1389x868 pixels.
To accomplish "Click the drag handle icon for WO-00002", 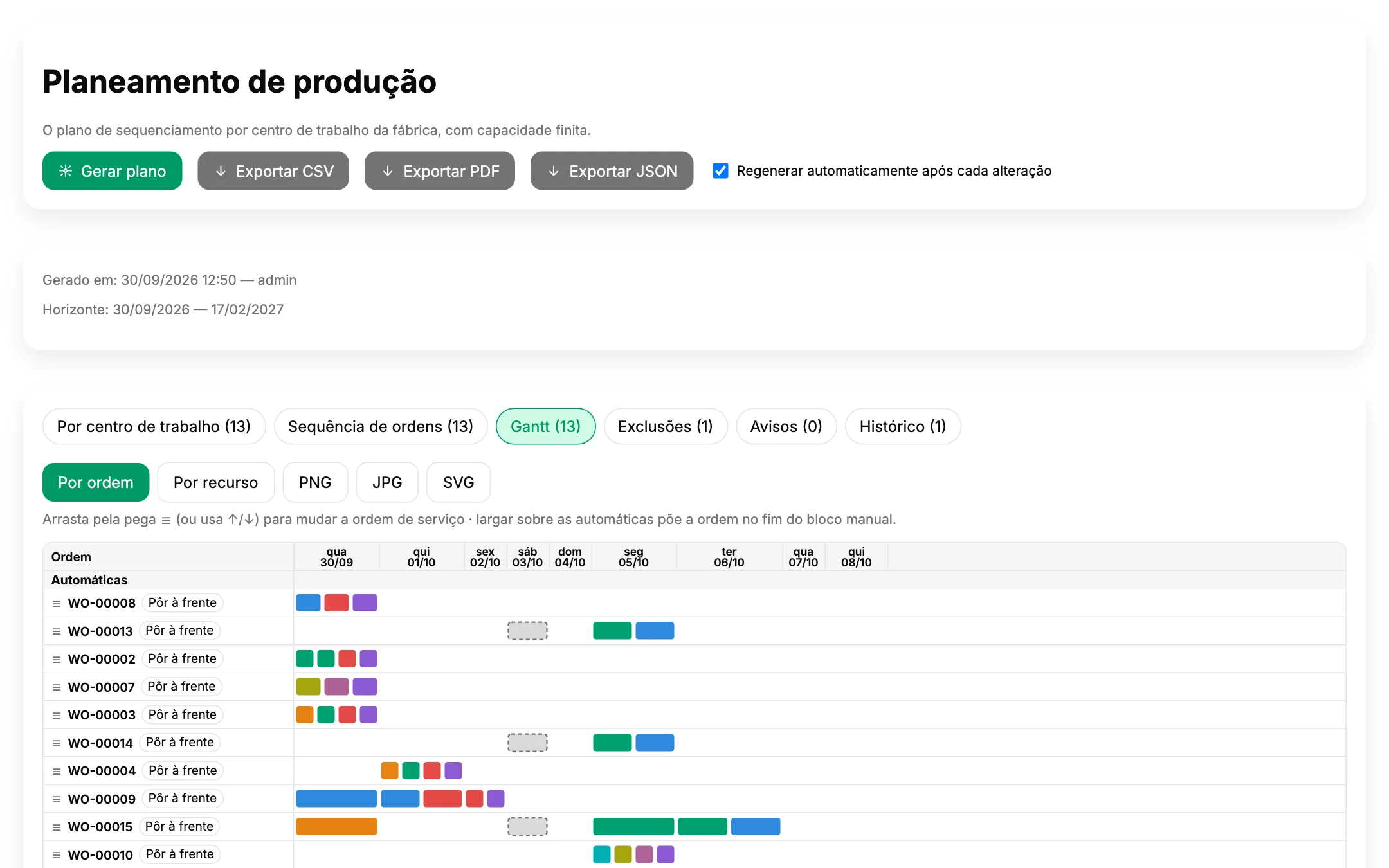I will (x=57, y=660).
